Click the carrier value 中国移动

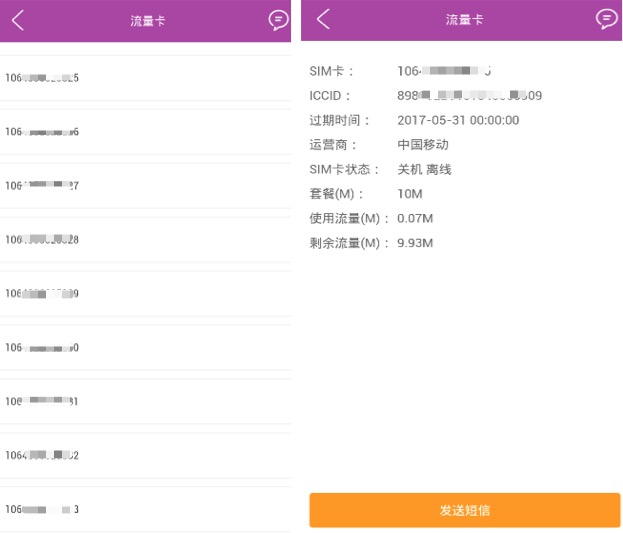click(x=423, y=145)
